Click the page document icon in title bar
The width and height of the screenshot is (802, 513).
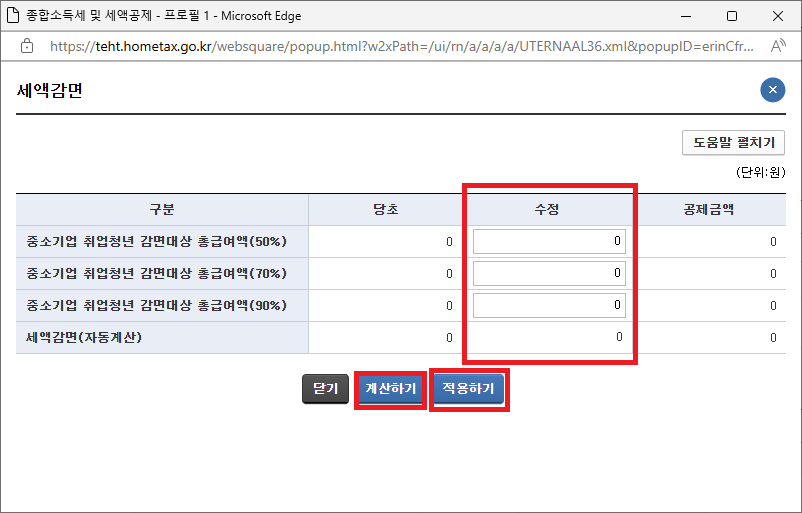coord(13,15)
